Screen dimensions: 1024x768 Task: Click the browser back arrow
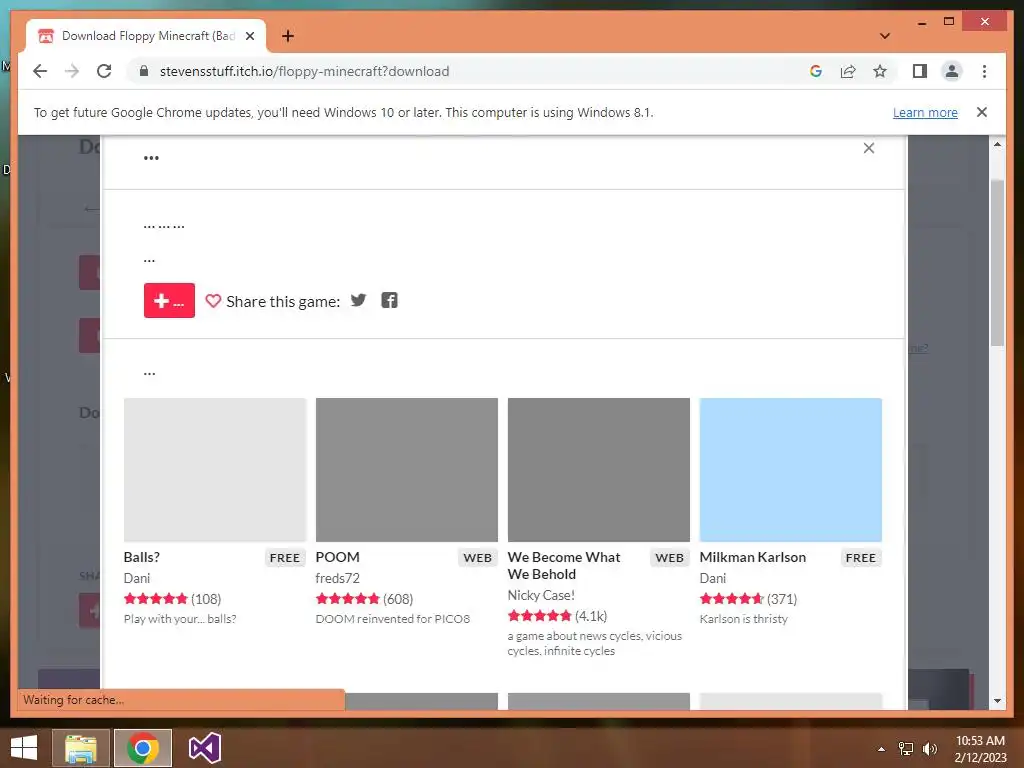[x=40, y=71]
